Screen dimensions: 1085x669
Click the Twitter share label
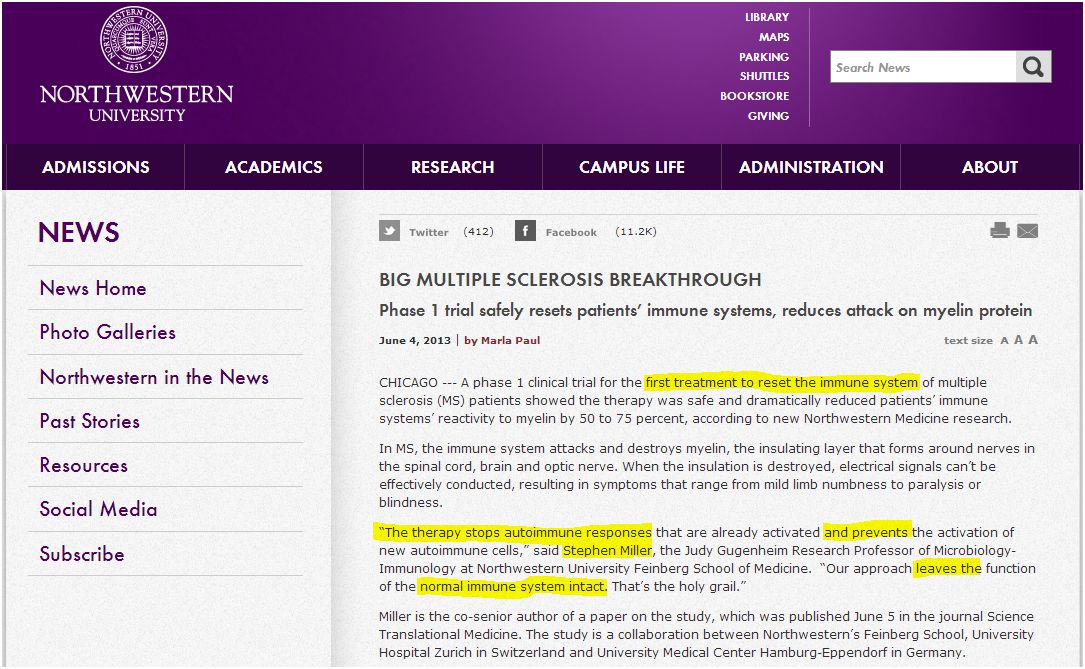(428, 232)
